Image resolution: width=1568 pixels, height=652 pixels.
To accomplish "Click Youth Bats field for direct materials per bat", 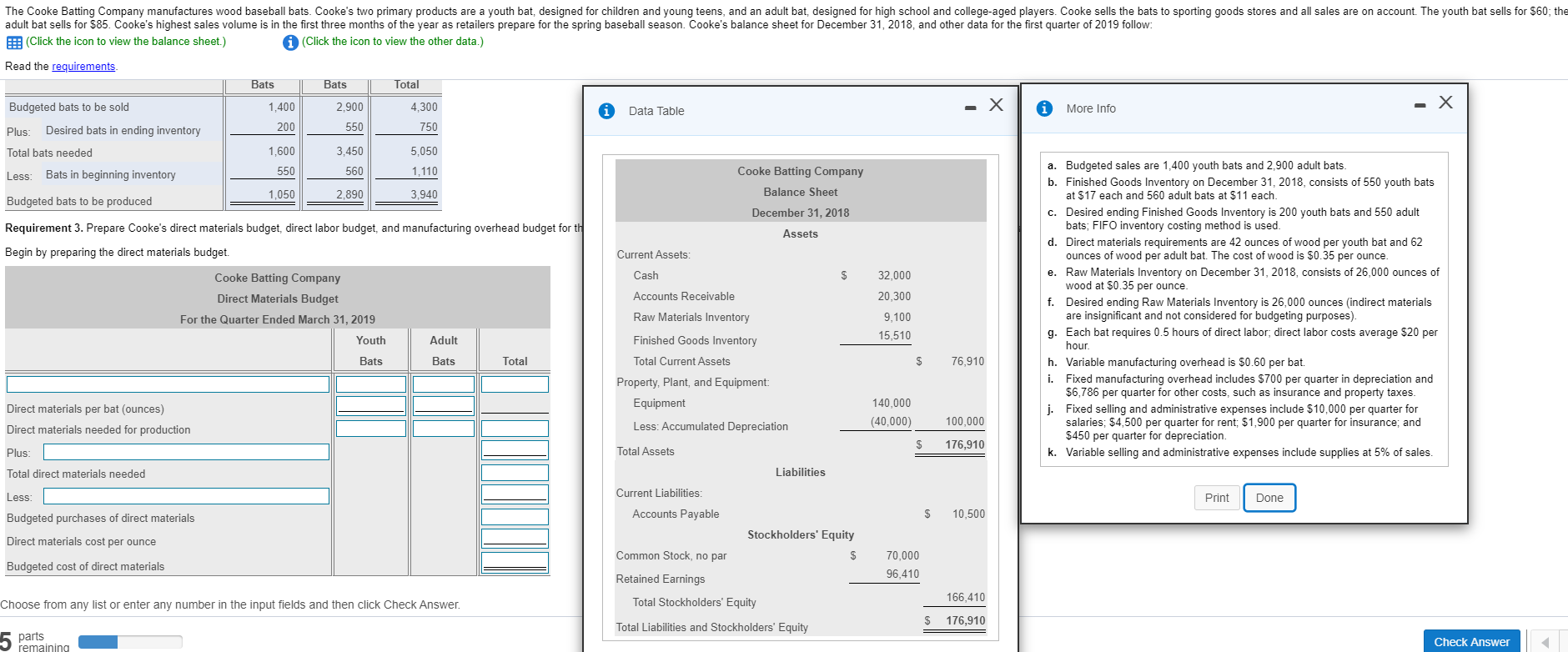I will pos(371,405).
